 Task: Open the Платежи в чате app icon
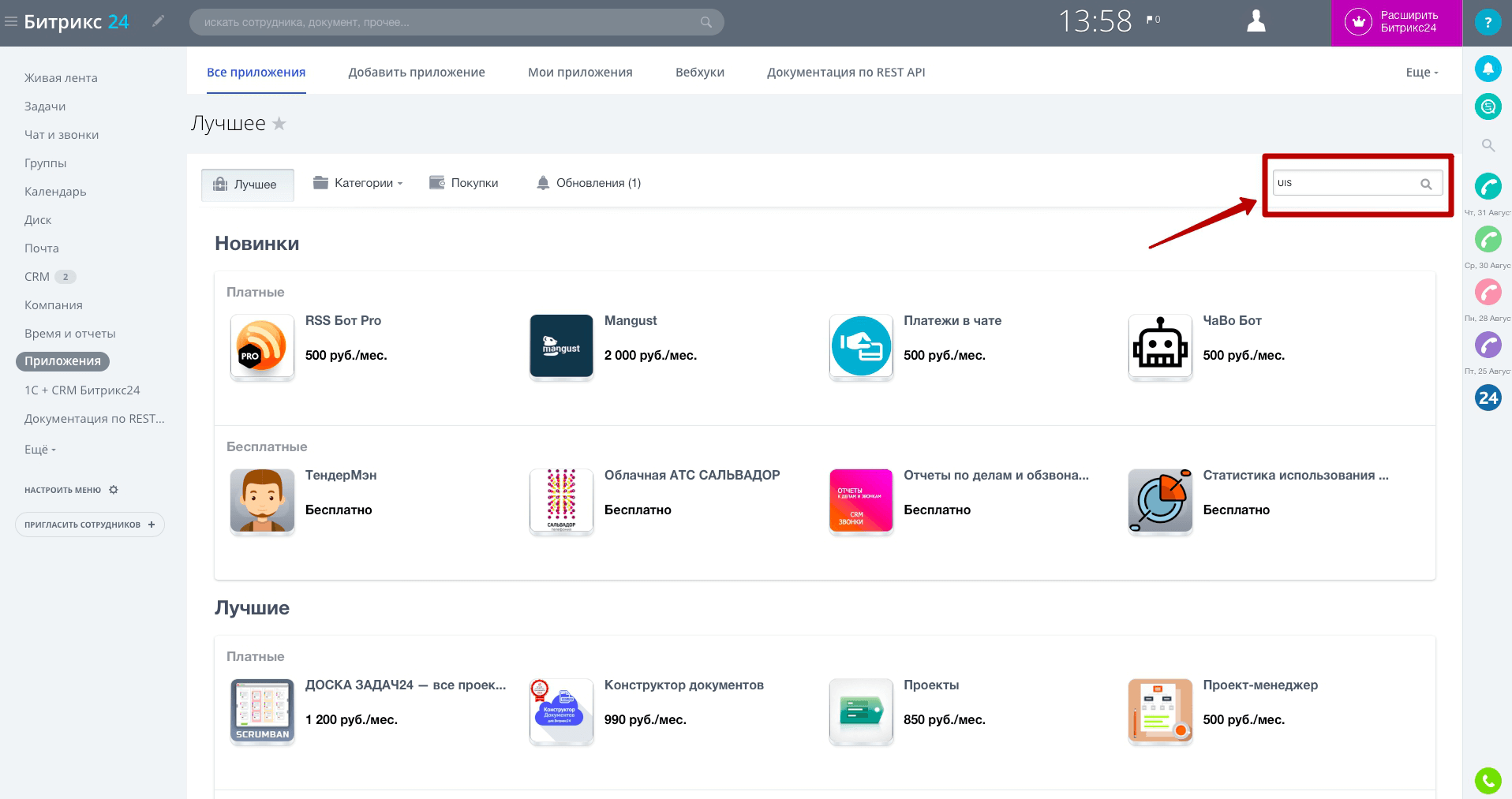point(861,346)
